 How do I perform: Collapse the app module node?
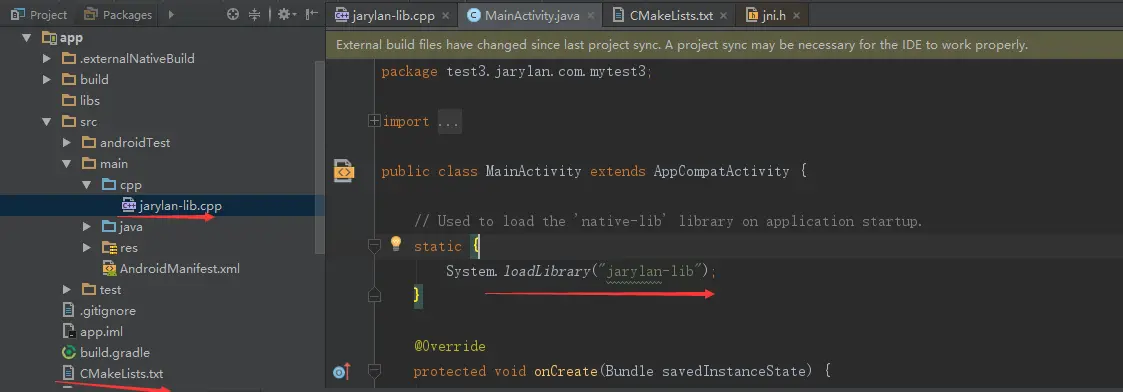click(x=26, y=38)
